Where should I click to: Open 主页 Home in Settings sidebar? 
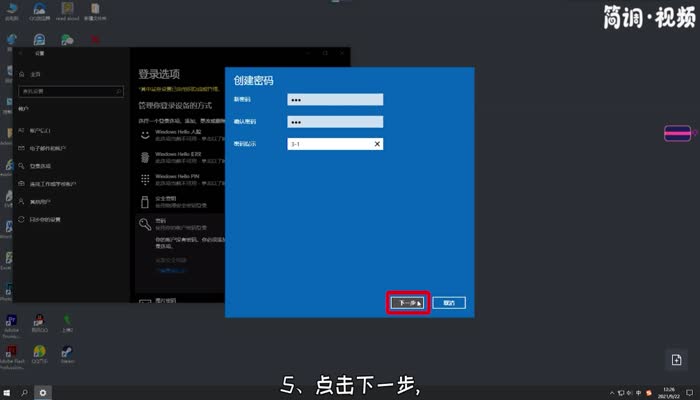pos(30,75)
